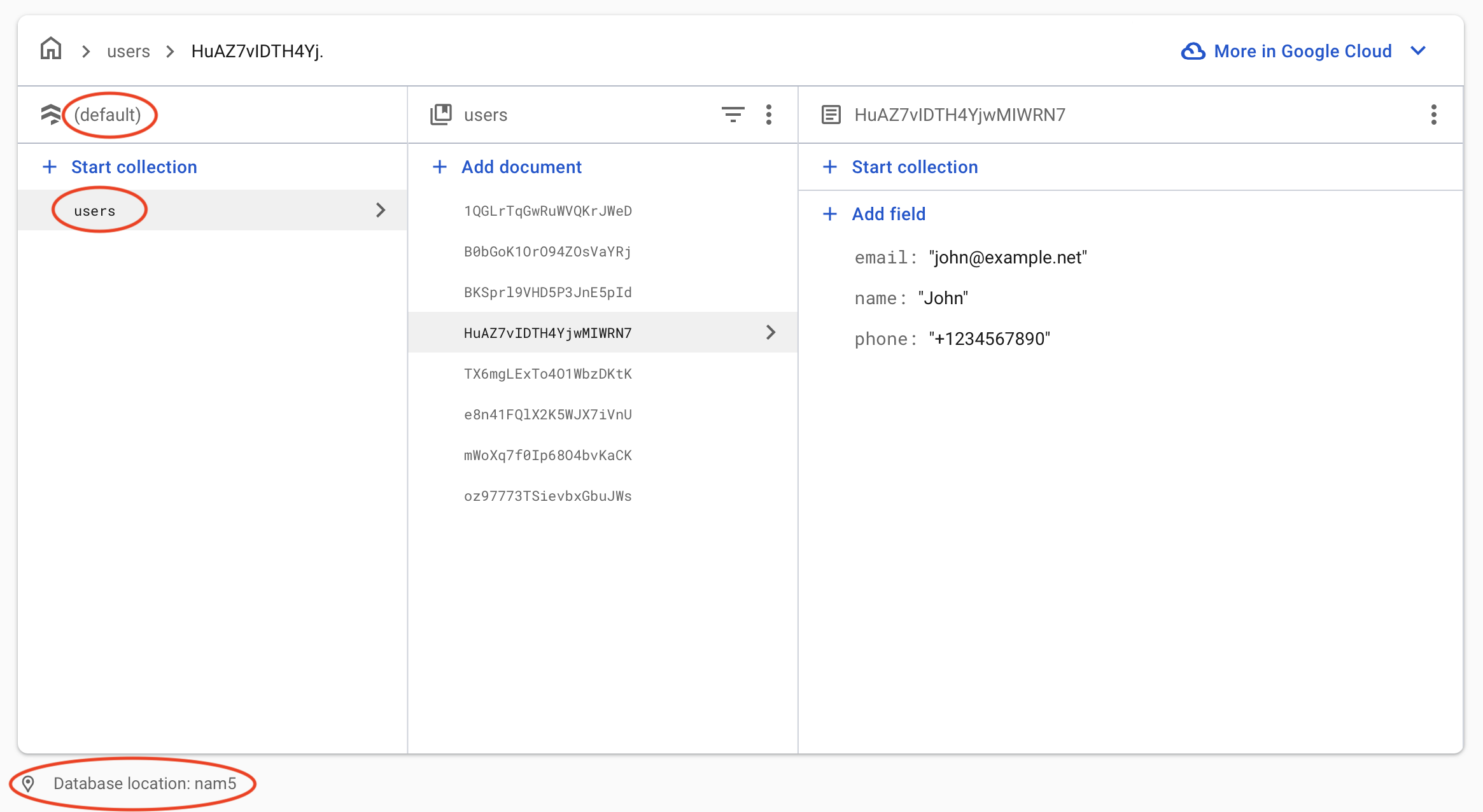Go to Firestore root via home icon
The height and width of the screenshot is (812, 1483).
coord(51,48)
